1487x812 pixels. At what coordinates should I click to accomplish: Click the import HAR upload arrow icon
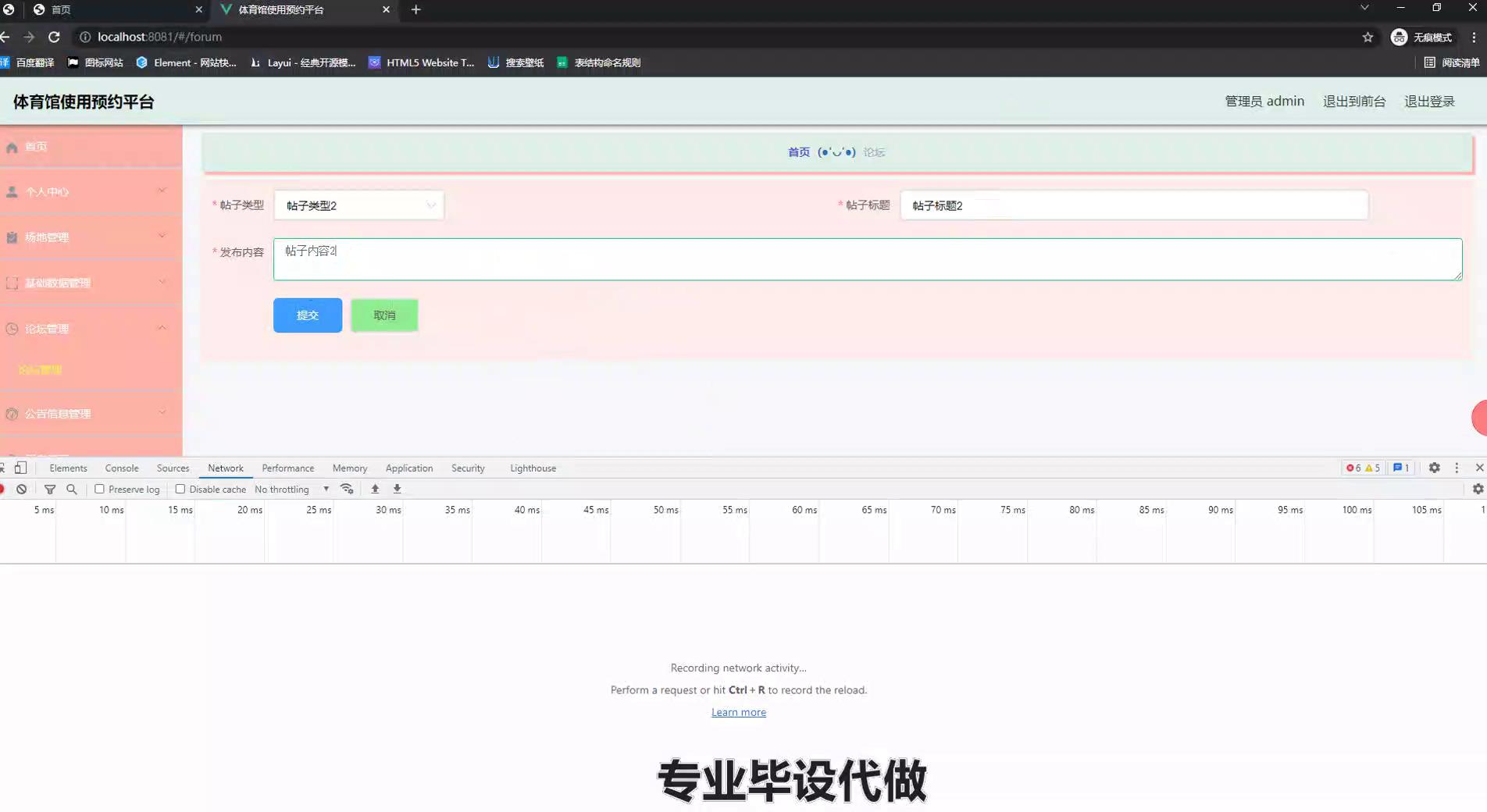tap(375, 489)
